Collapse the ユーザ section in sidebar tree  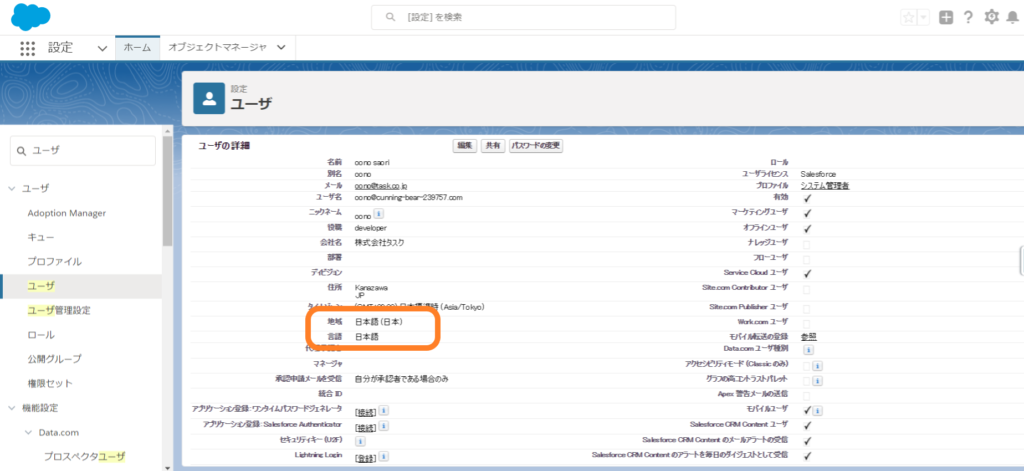(x=12, y=188)
